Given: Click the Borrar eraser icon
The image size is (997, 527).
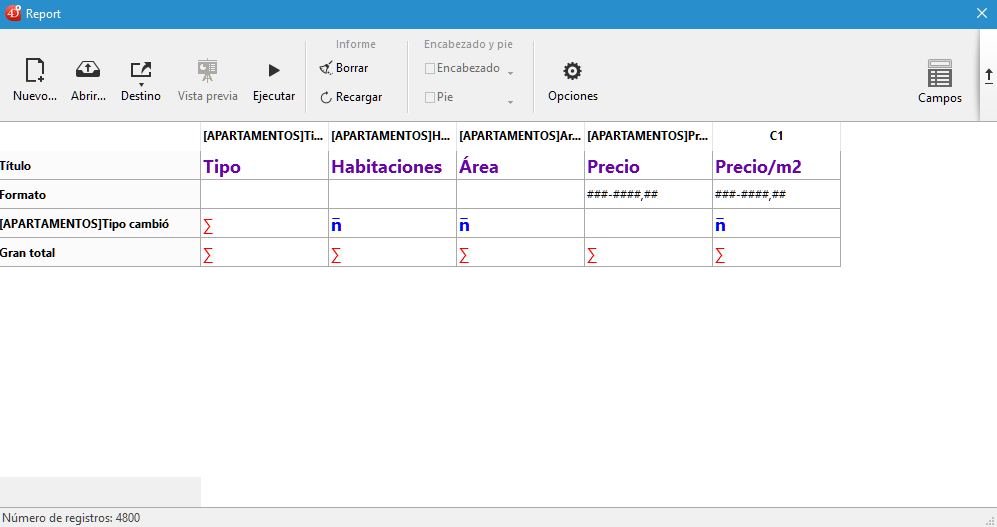Looking at the screenshot, I should click(326, 68).
